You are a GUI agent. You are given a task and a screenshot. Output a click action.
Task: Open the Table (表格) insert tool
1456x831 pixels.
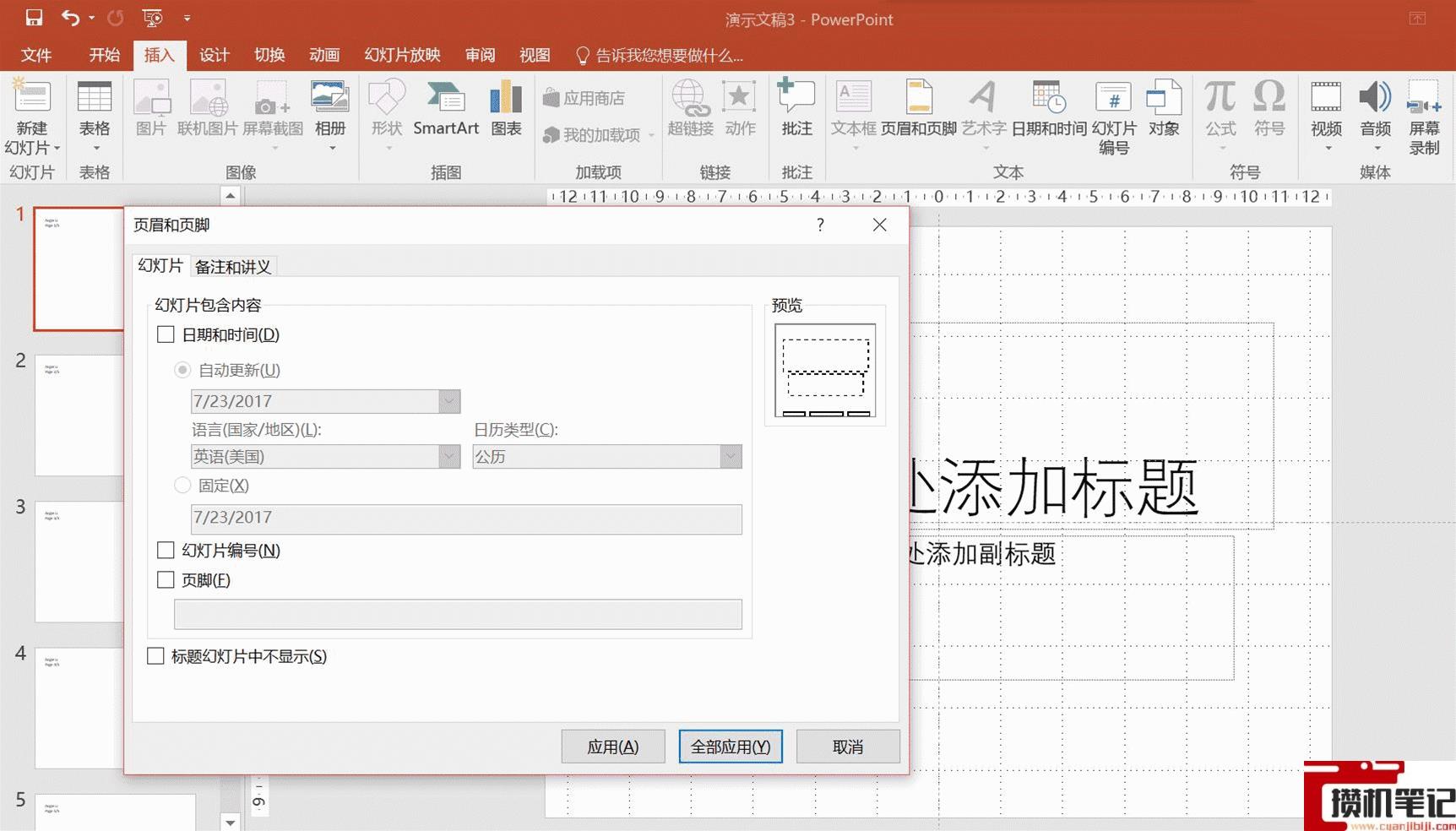(x=95, y=117)
